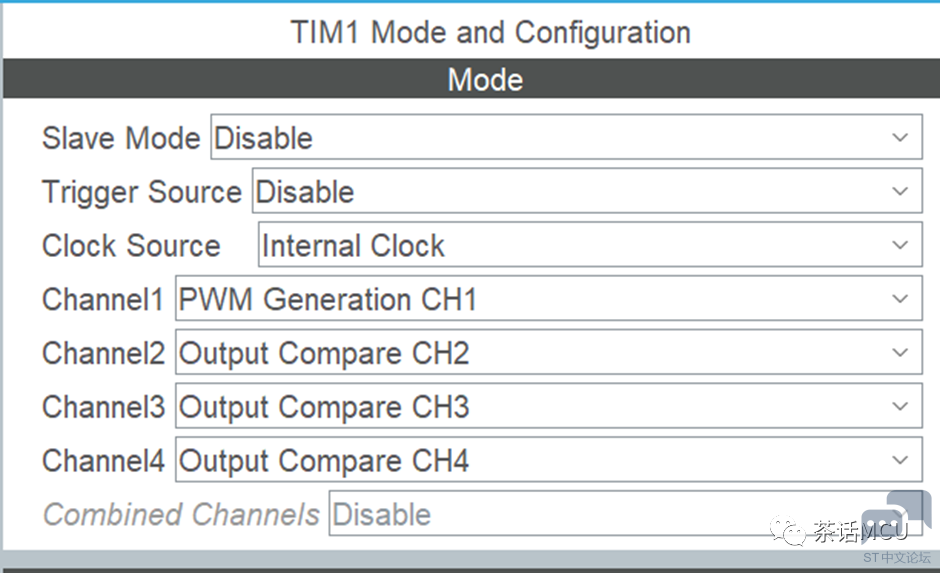940x573 pixels.
Task: Click the Trigger Source chevron arrow
Action: (x=900, y=192)
